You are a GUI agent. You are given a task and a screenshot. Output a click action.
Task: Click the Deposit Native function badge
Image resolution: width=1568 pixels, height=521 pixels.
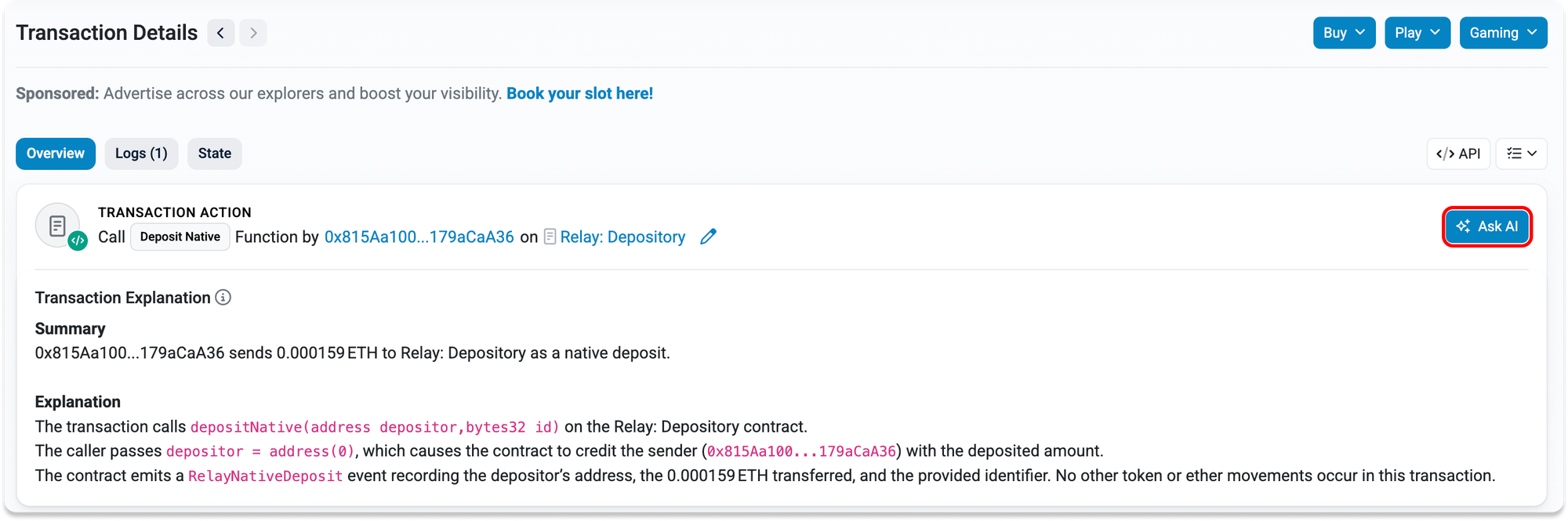pyautogui.click(x=180, y=237)
